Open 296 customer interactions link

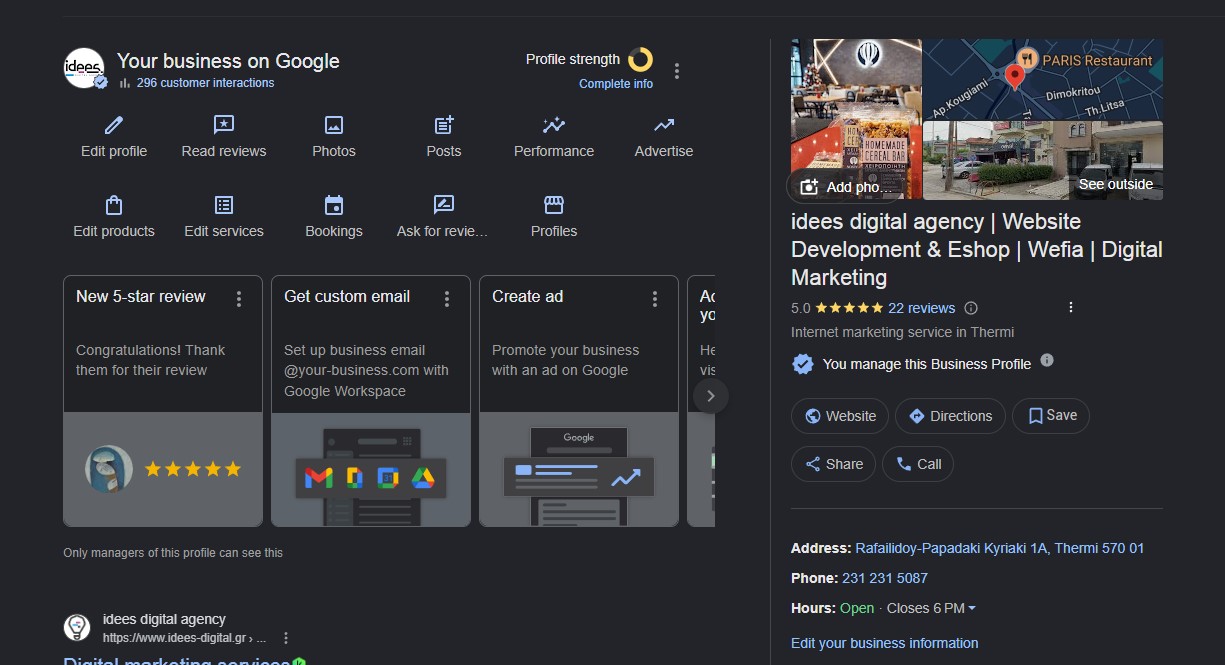(x=205, y=83)
